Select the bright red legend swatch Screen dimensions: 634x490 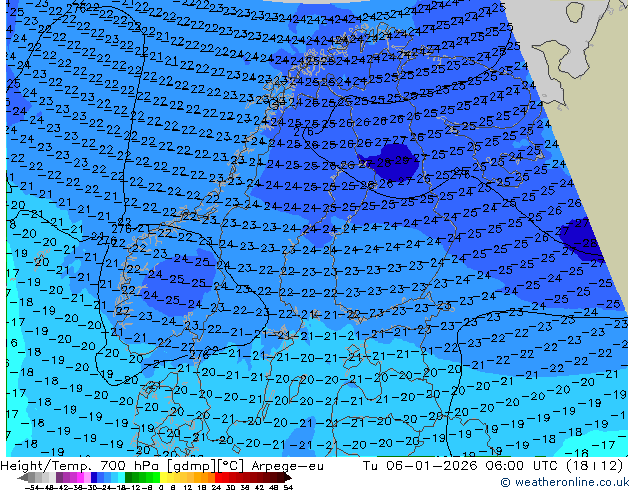pos(218,477)
